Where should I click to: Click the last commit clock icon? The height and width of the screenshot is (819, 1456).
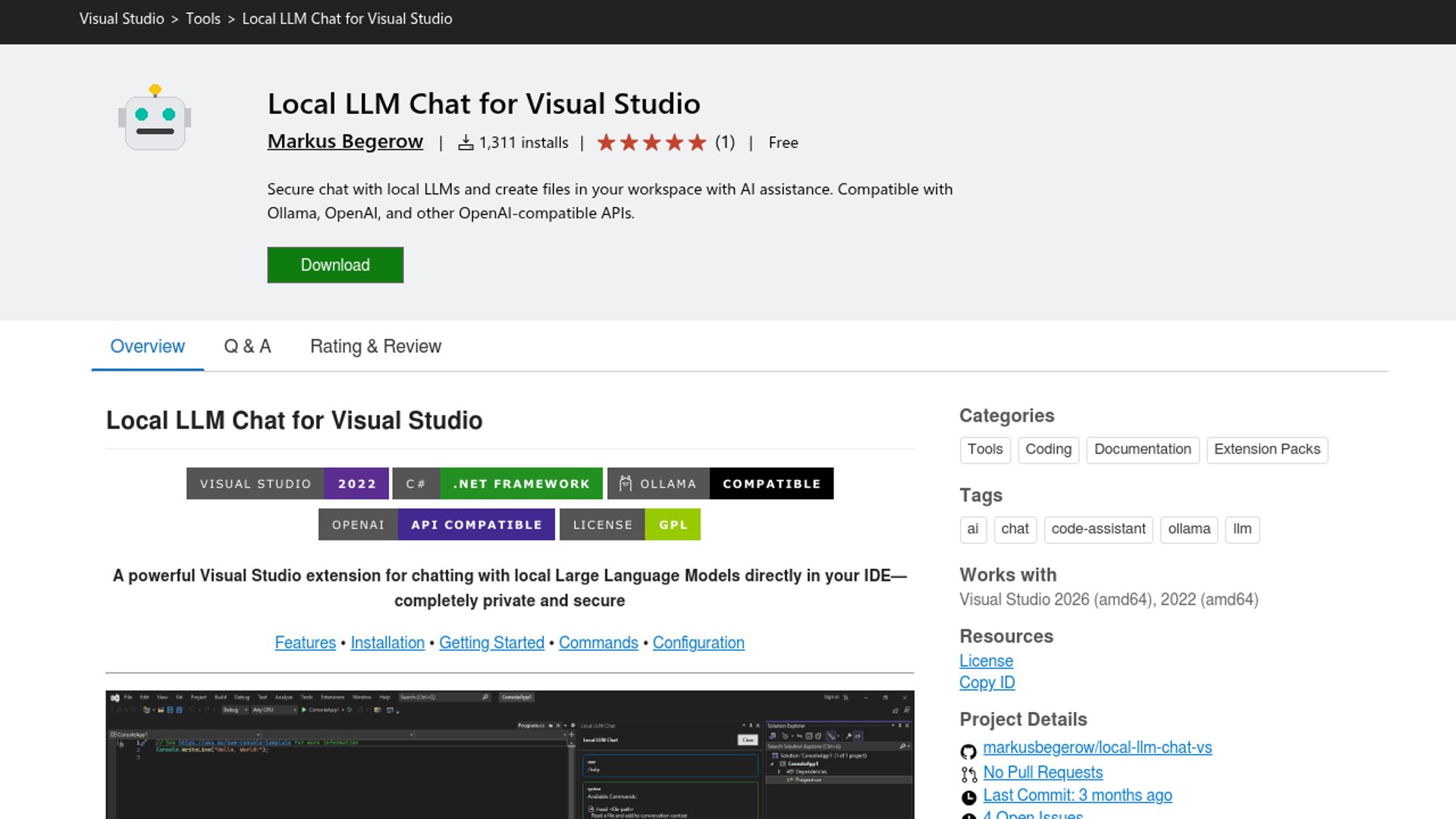968,797
